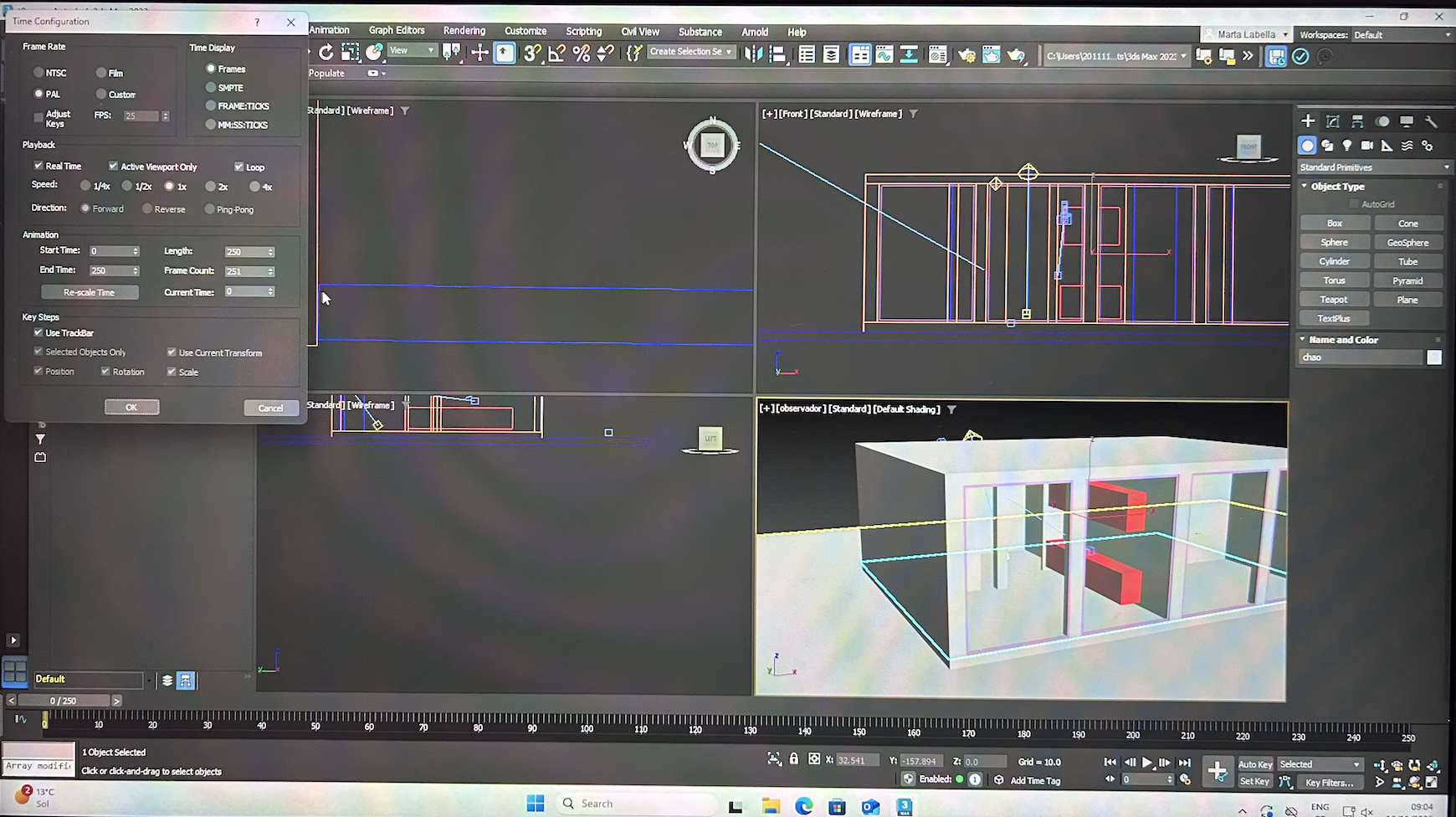Click the object color swatch beside chao

1434,357
